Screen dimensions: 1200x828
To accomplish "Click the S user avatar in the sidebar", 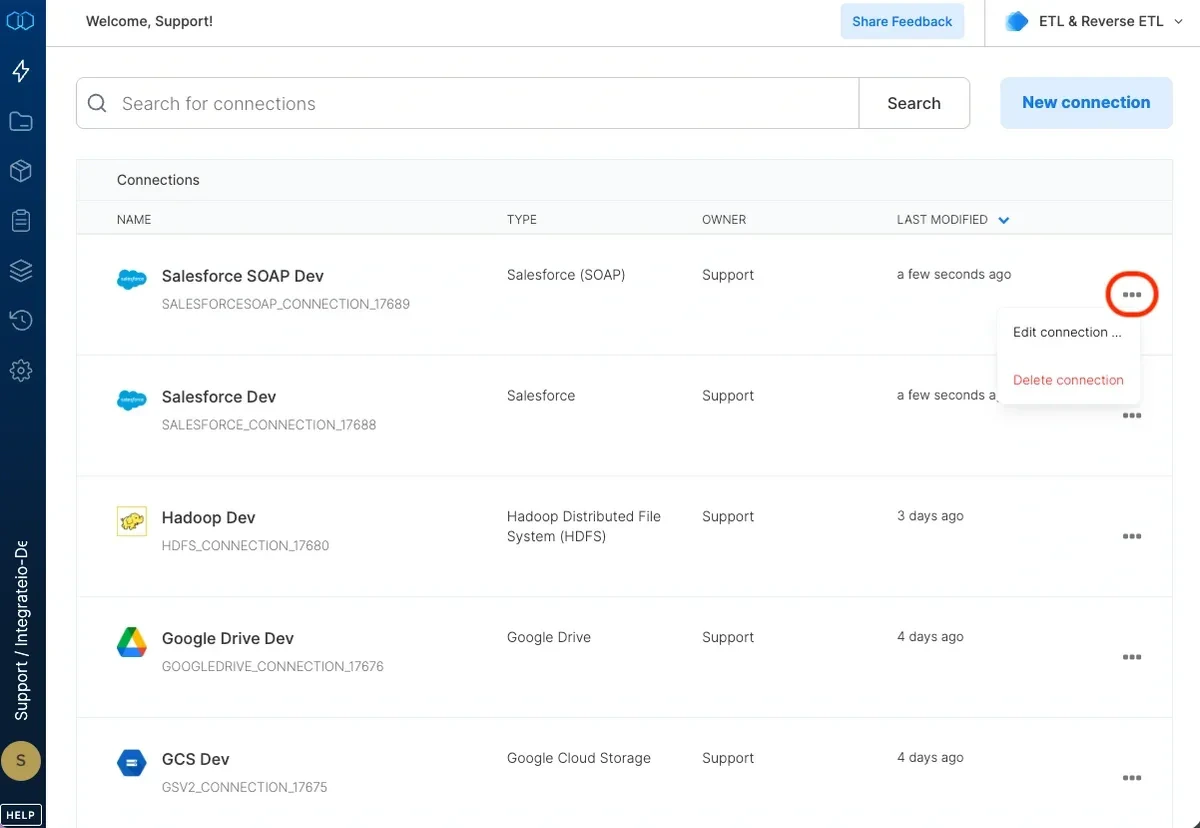I will pos(21,761).
